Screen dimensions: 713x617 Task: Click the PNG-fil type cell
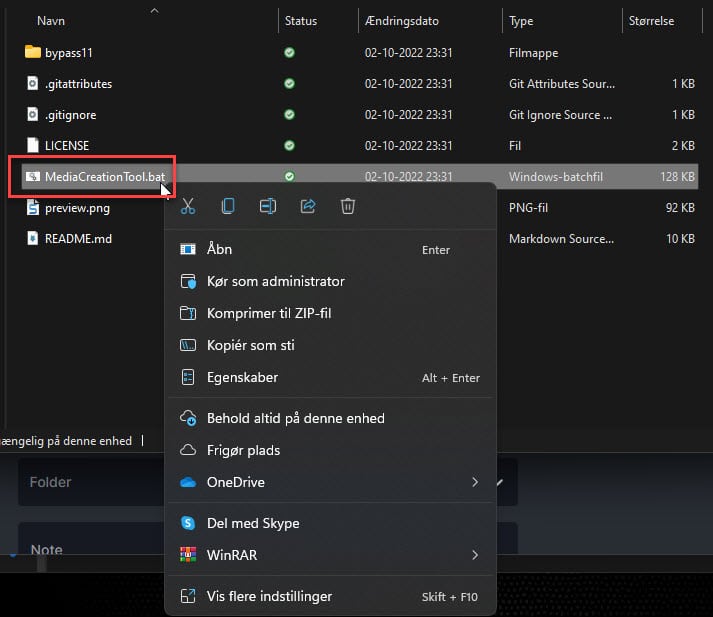pyautogui.click(x=528, y=208)
